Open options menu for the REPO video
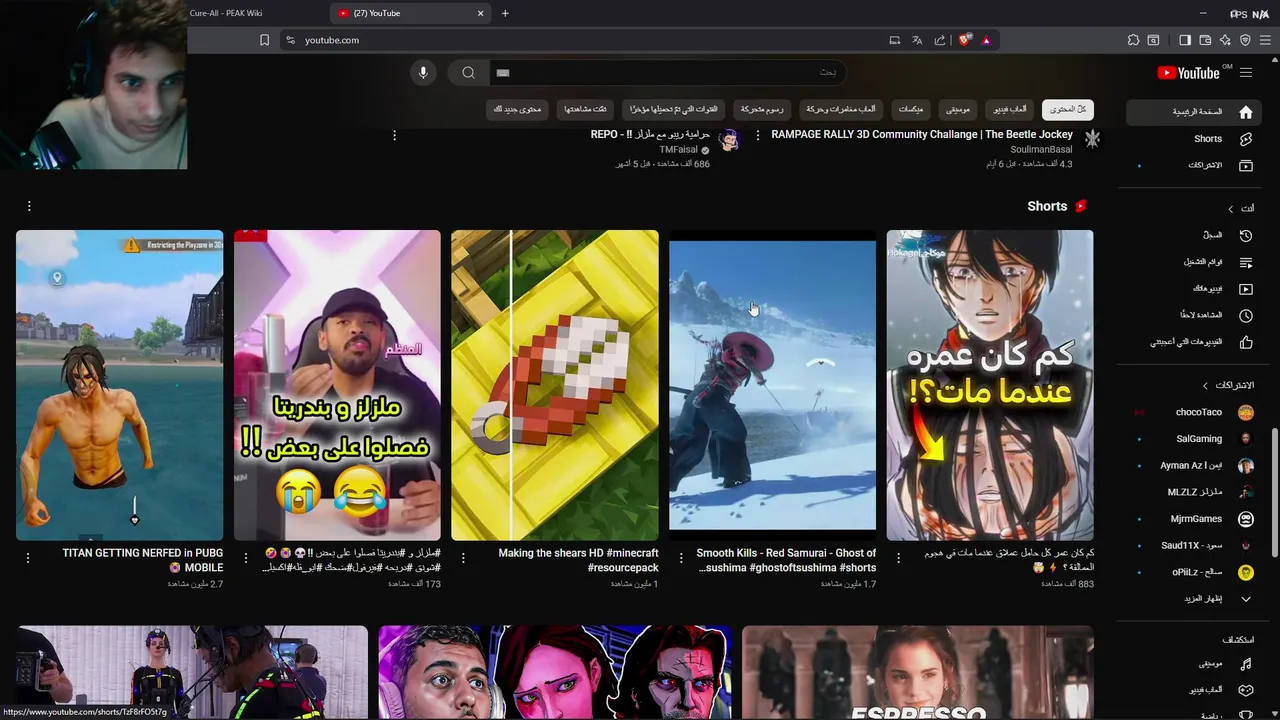The width and height of the screenshot is (1280, 720). [395, 135]
